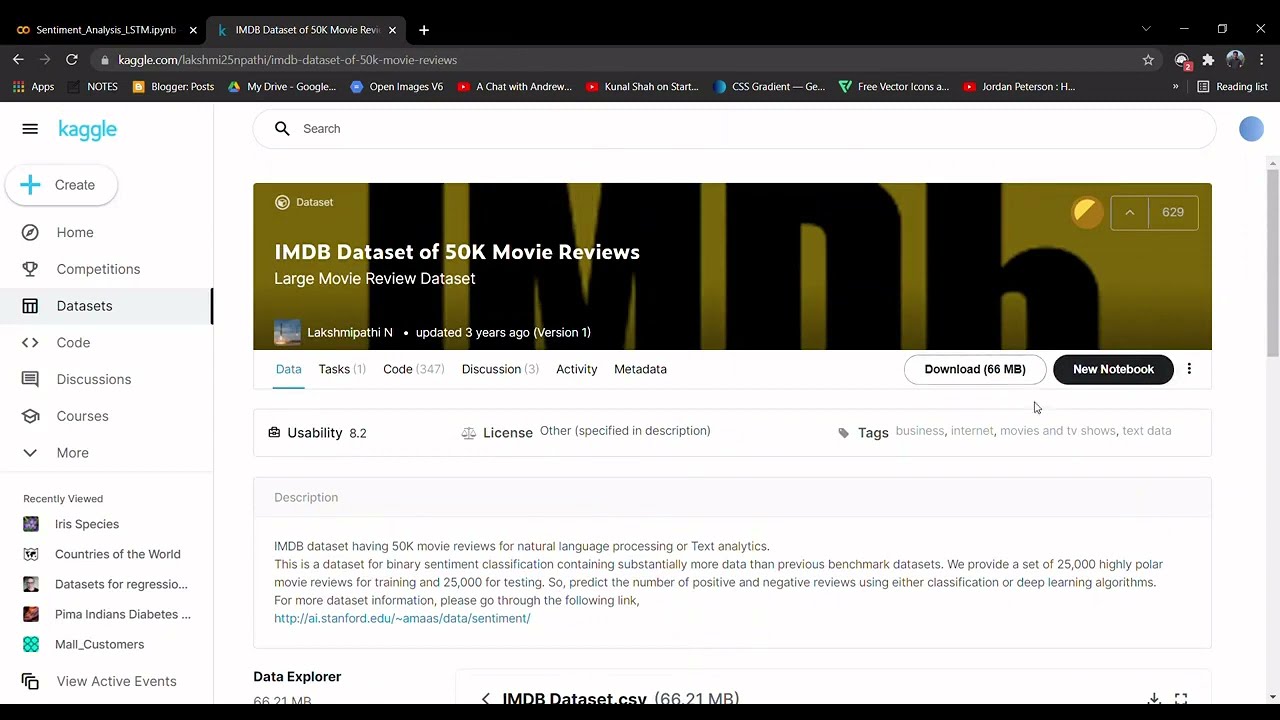Viewport: 1280px width, 720px height.
Task: Click the search magnifier icon
Action: point(282,128)
